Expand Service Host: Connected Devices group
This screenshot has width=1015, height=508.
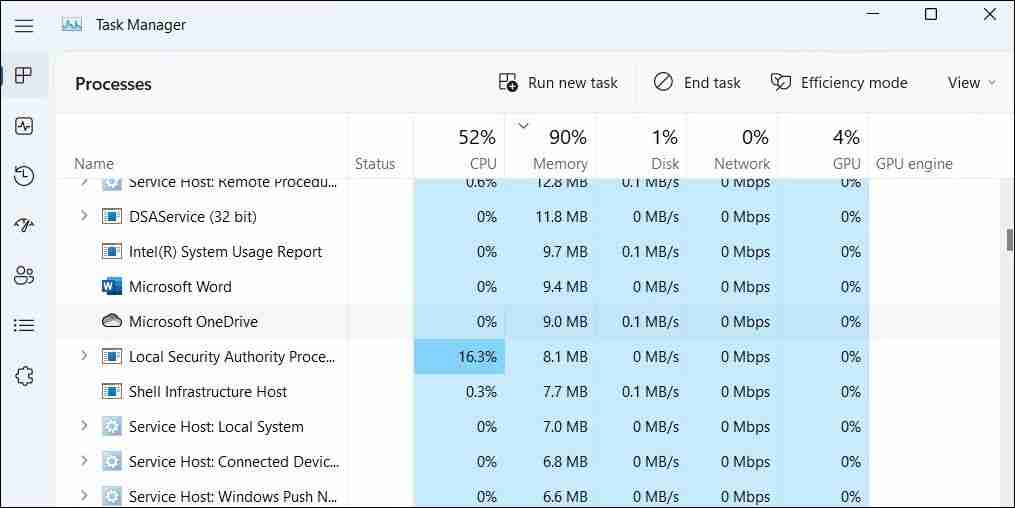84,460
